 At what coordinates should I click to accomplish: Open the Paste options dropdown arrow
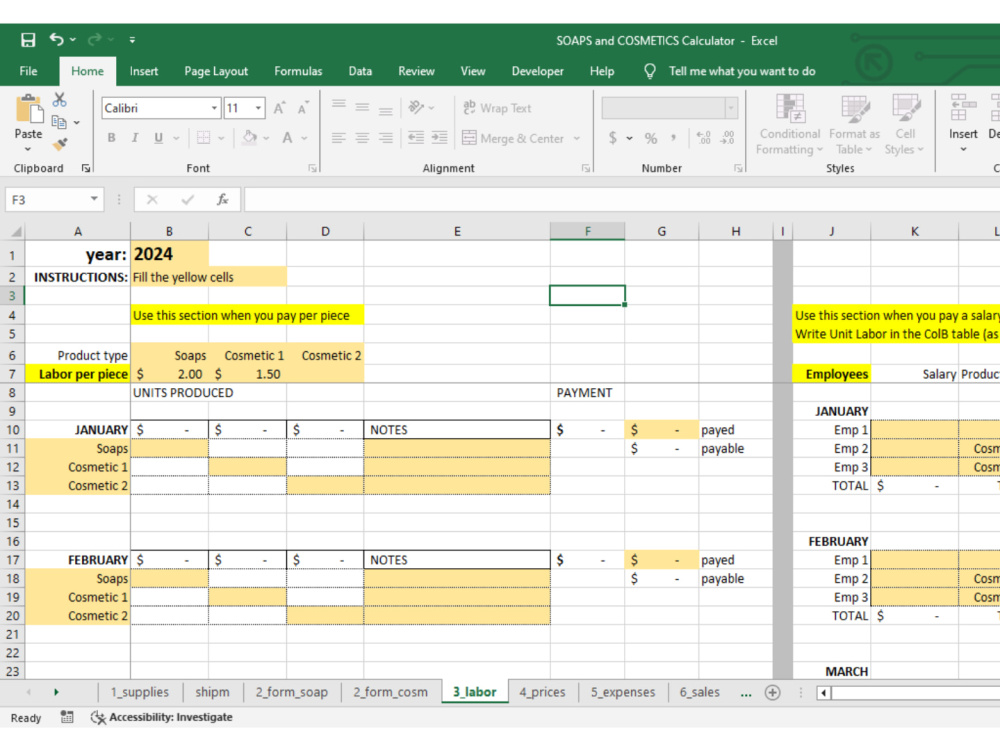tap(28, 149)
